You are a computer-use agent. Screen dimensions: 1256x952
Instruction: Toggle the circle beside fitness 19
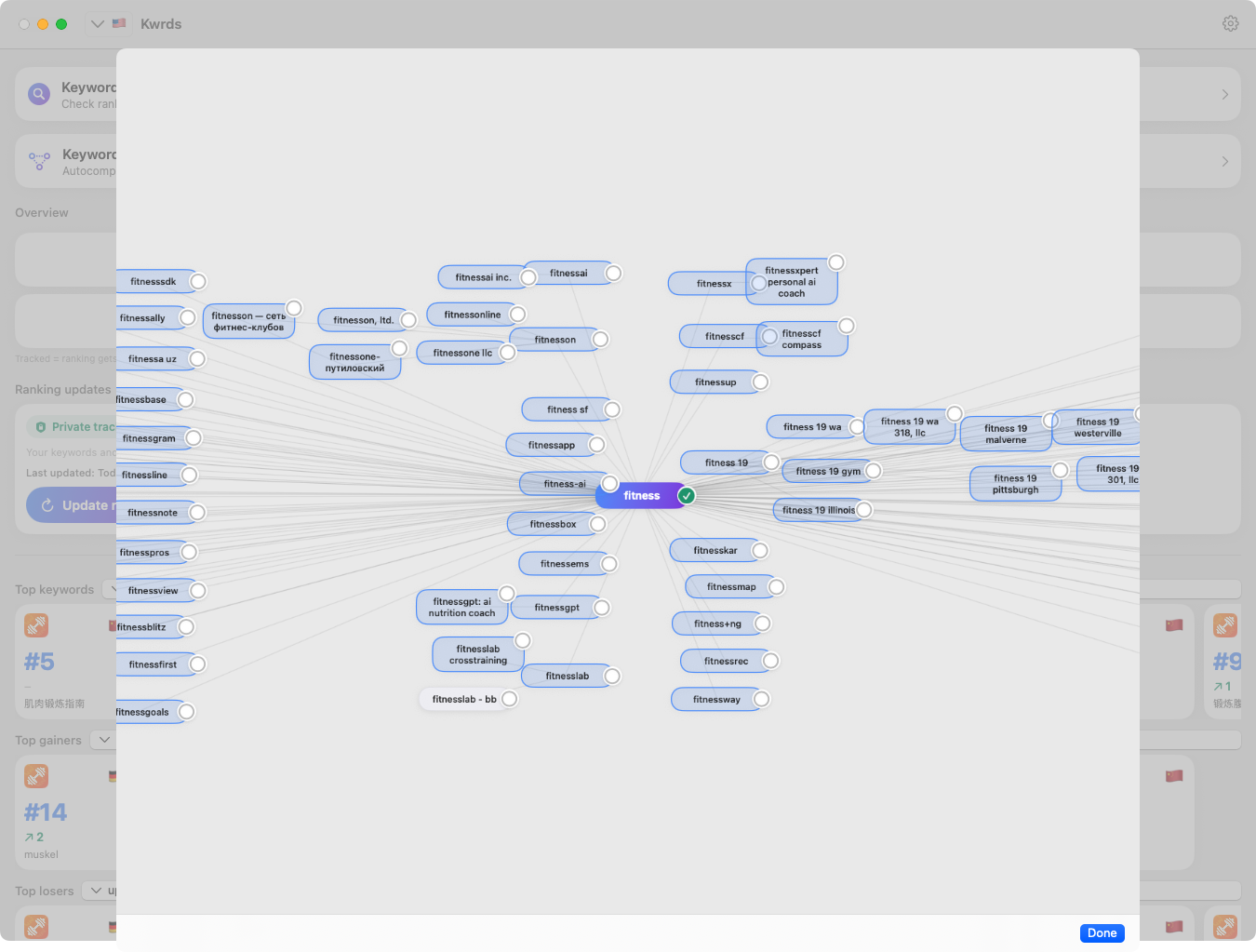(771, 463)
